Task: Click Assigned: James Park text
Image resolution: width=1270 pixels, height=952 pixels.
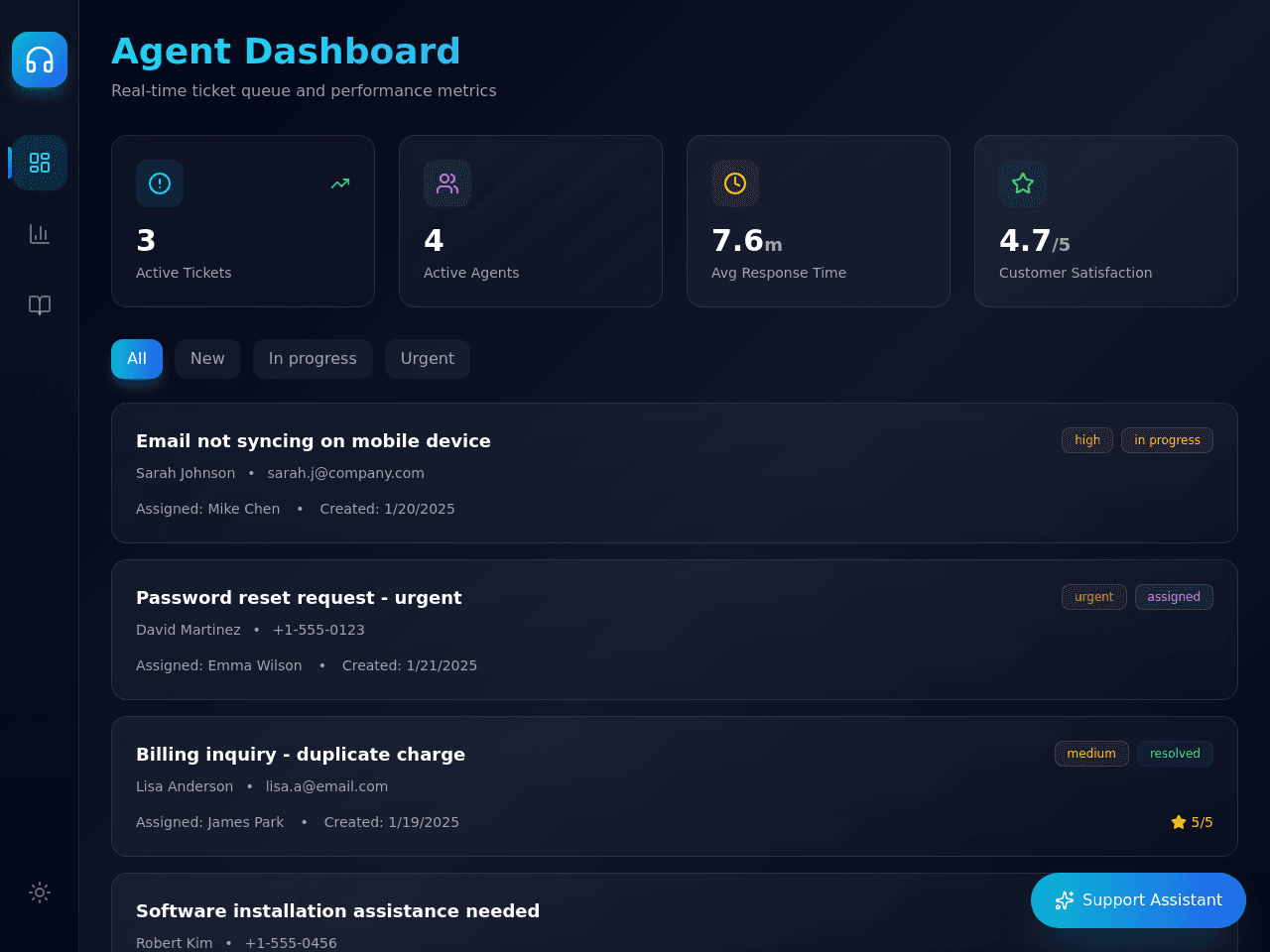Action: pyautogui.click(x=209, y=822)
